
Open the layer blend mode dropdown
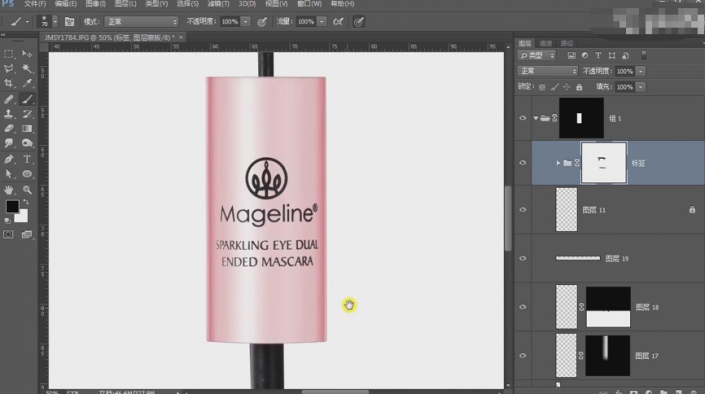[x=547, y=71]
